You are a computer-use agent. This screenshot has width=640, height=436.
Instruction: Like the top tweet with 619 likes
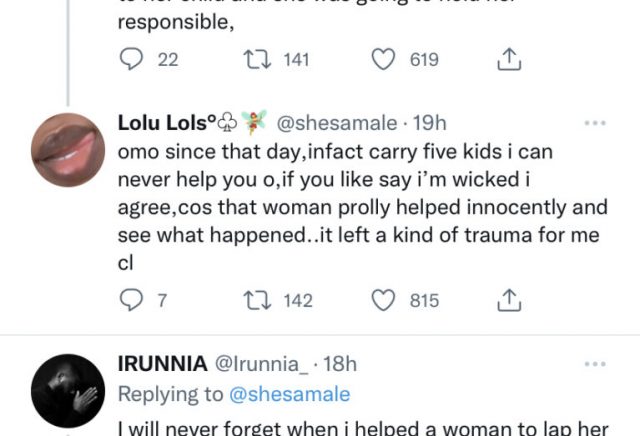382,60
